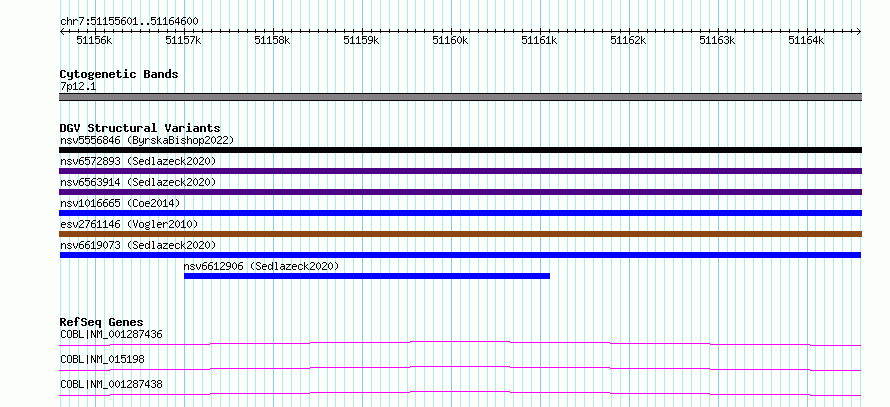The height and width of the screenshot is (407, 890).
Task: Click the ruler's right arrowhead
Action: (859, 32)
